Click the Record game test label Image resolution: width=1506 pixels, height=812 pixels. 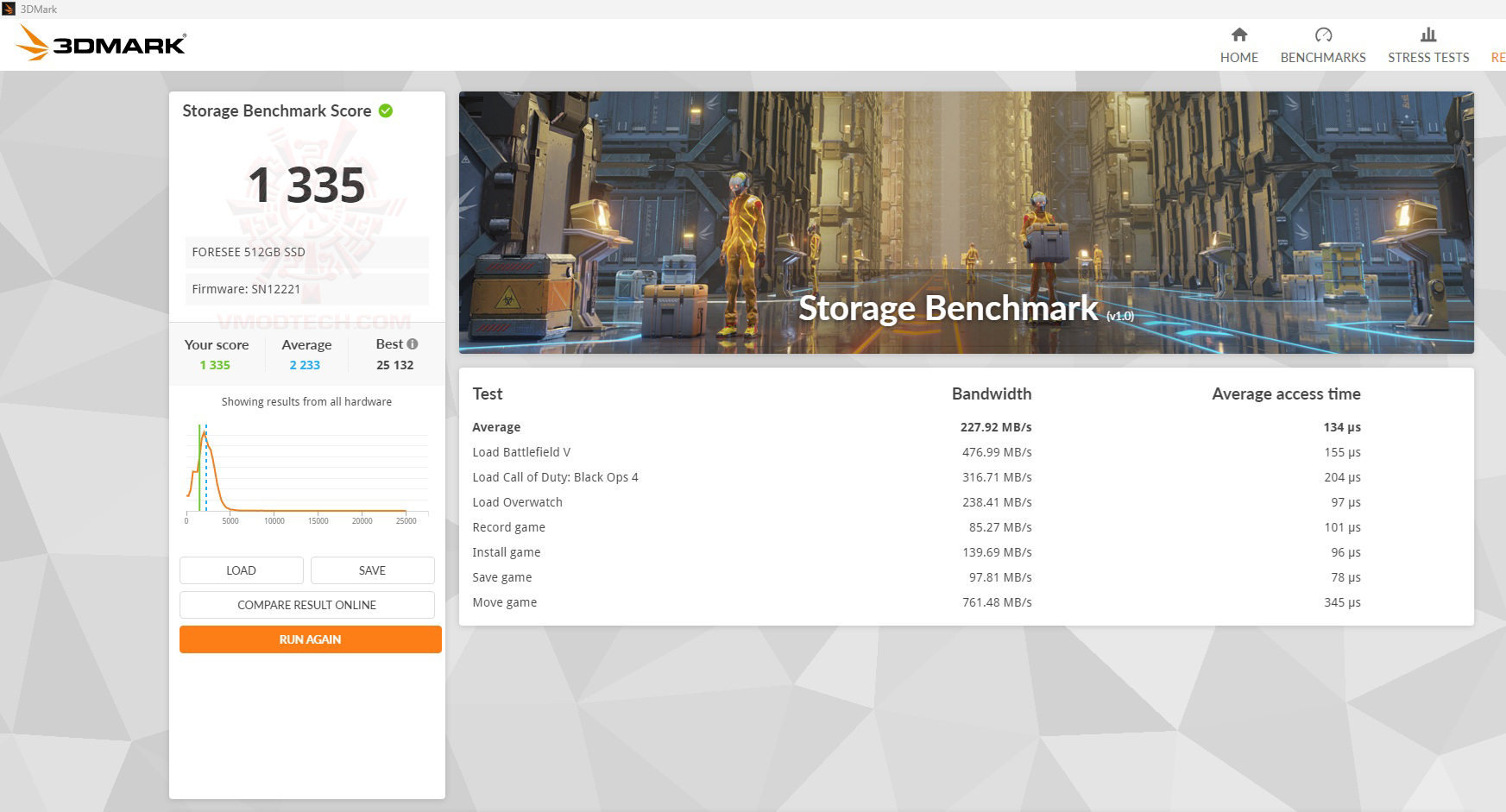(x=508, y=527)
